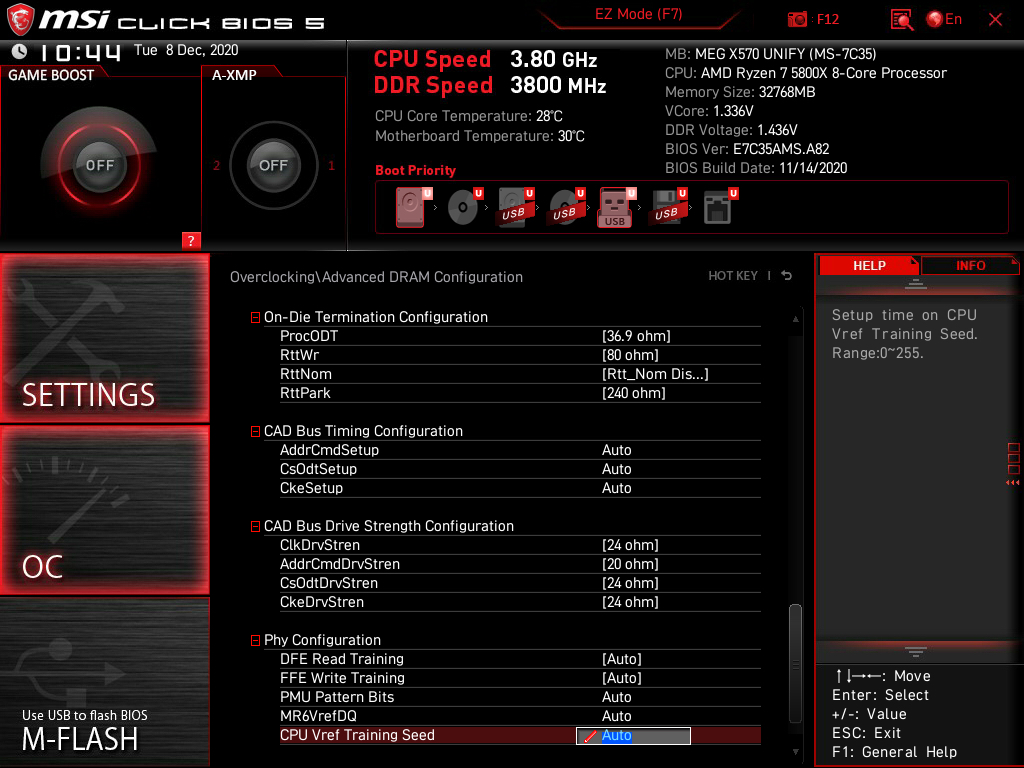Open the OC overclocking section
Viewport: 1024px width, 768px height.
104,510
